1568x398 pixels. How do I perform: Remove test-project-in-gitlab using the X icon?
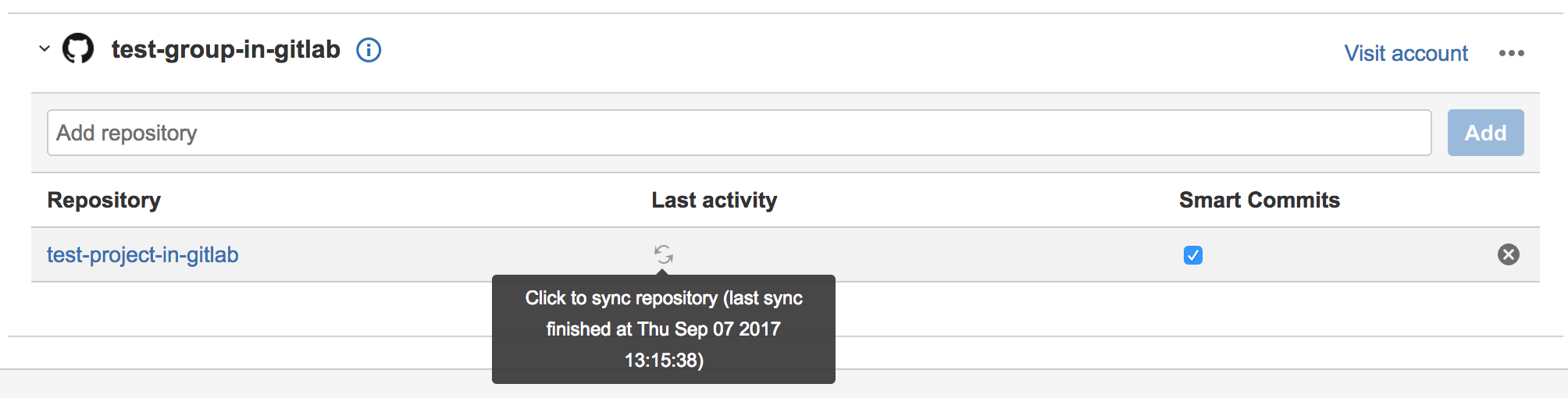[1508, 254]
